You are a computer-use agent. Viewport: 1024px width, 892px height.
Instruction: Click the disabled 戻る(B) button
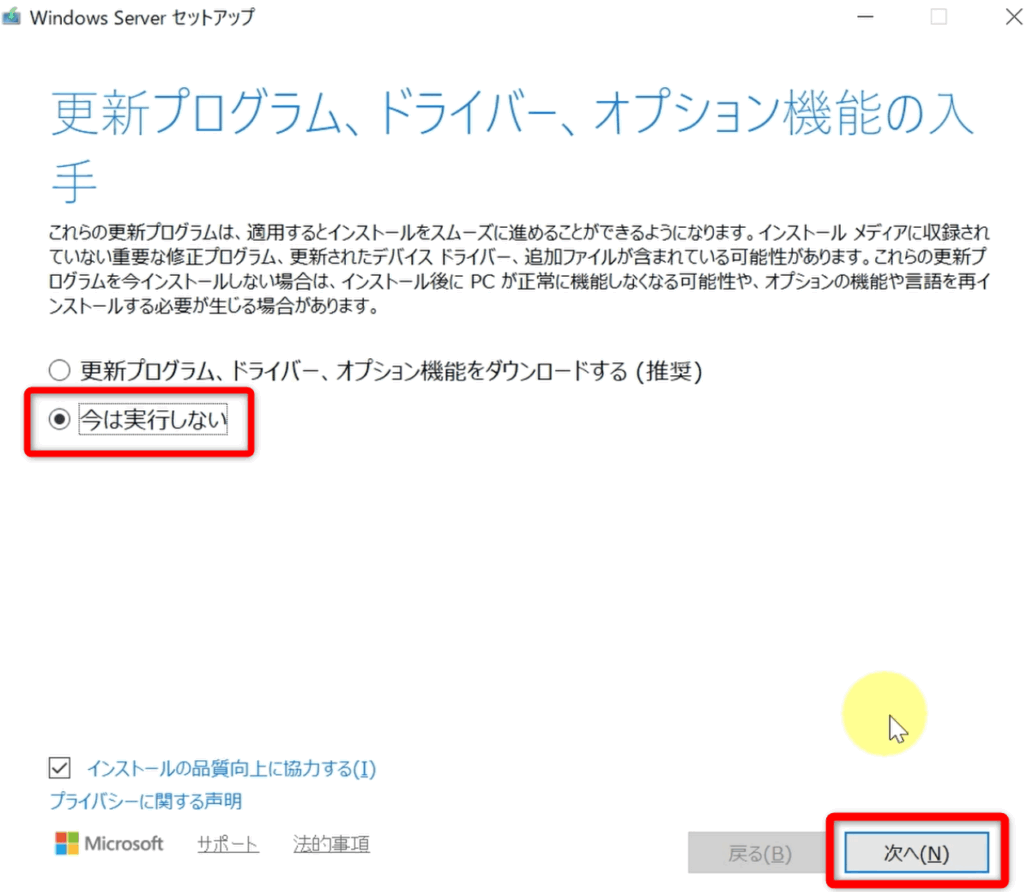pos(759,853)
